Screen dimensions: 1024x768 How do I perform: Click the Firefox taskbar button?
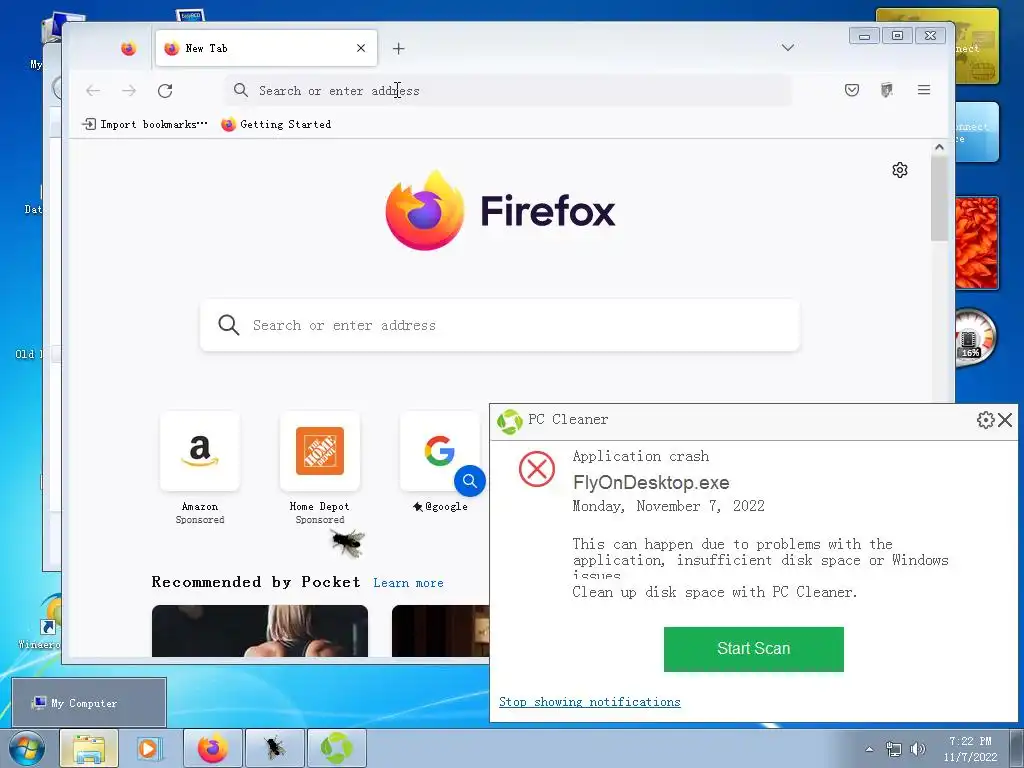click(x=213, y=748)
